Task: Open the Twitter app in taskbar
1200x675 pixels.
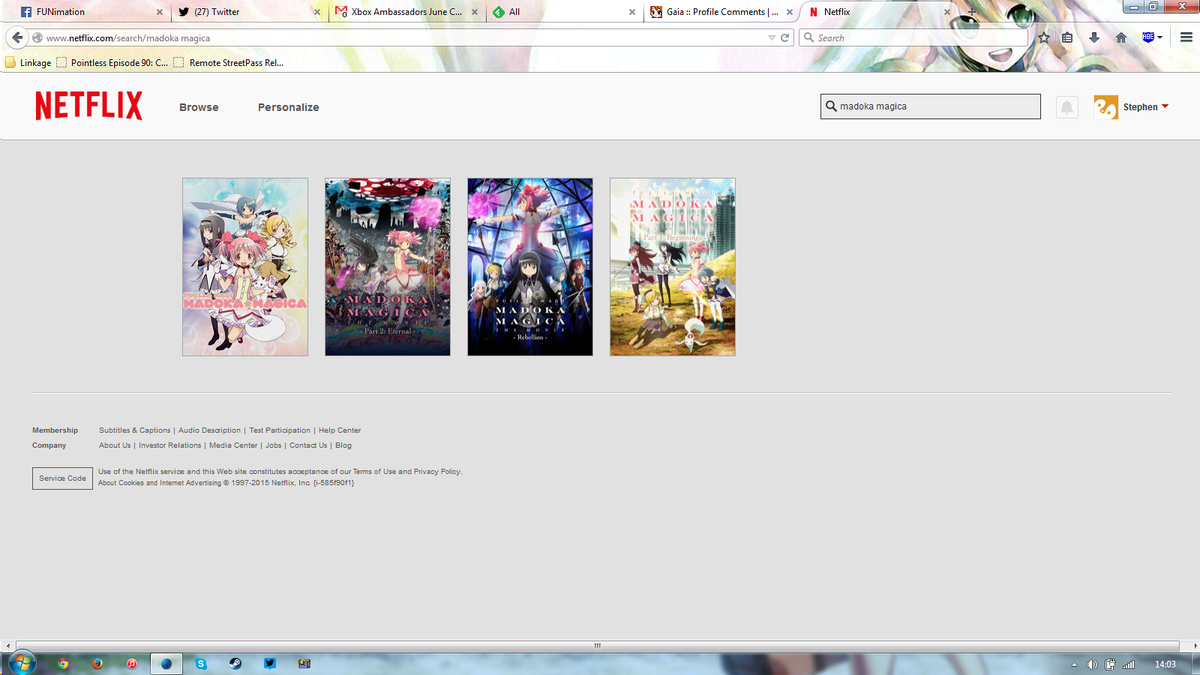Action: point(270,663)
